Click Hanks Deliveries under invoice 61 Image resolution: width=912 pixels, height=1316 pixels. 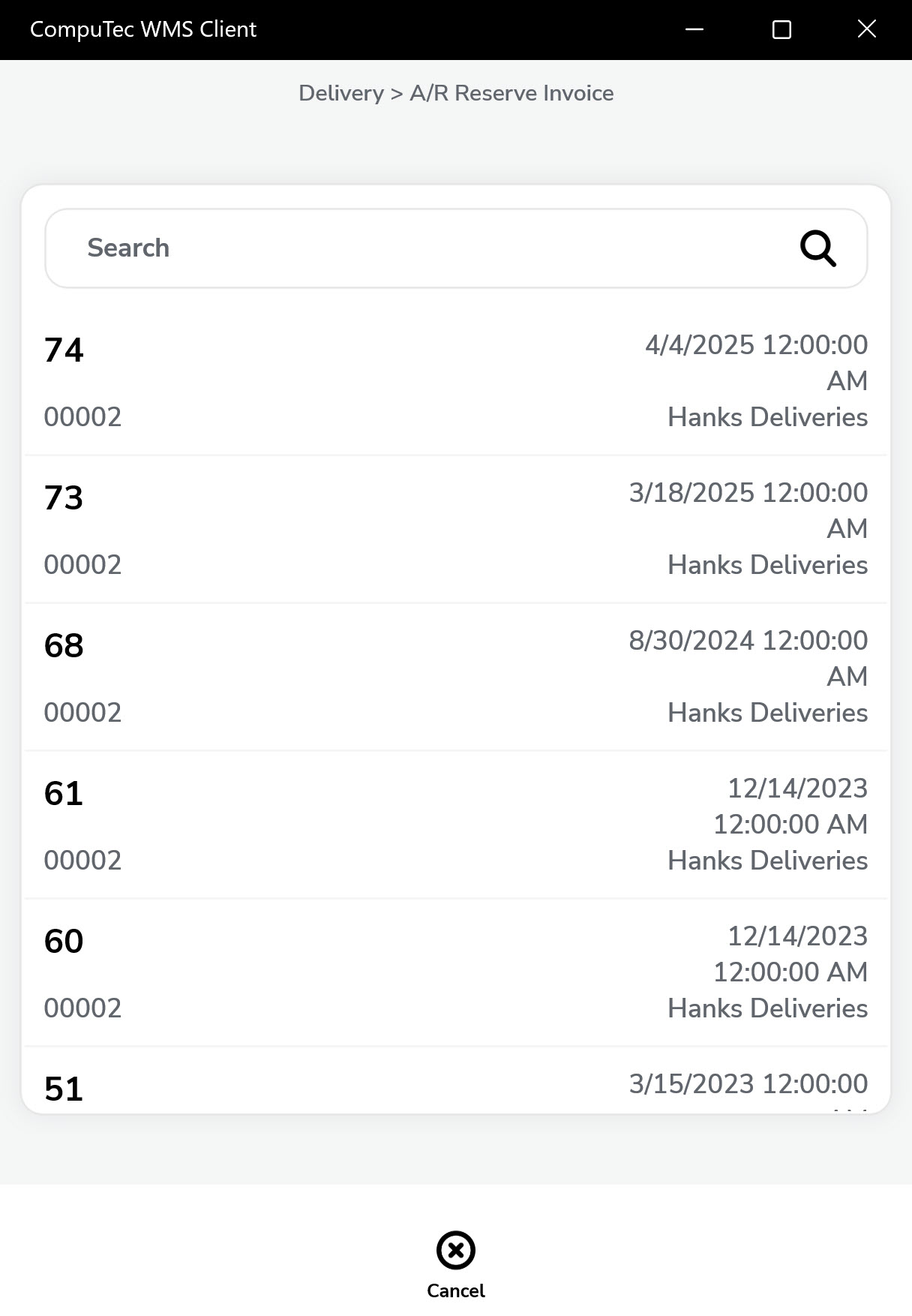tap(767, 861)
